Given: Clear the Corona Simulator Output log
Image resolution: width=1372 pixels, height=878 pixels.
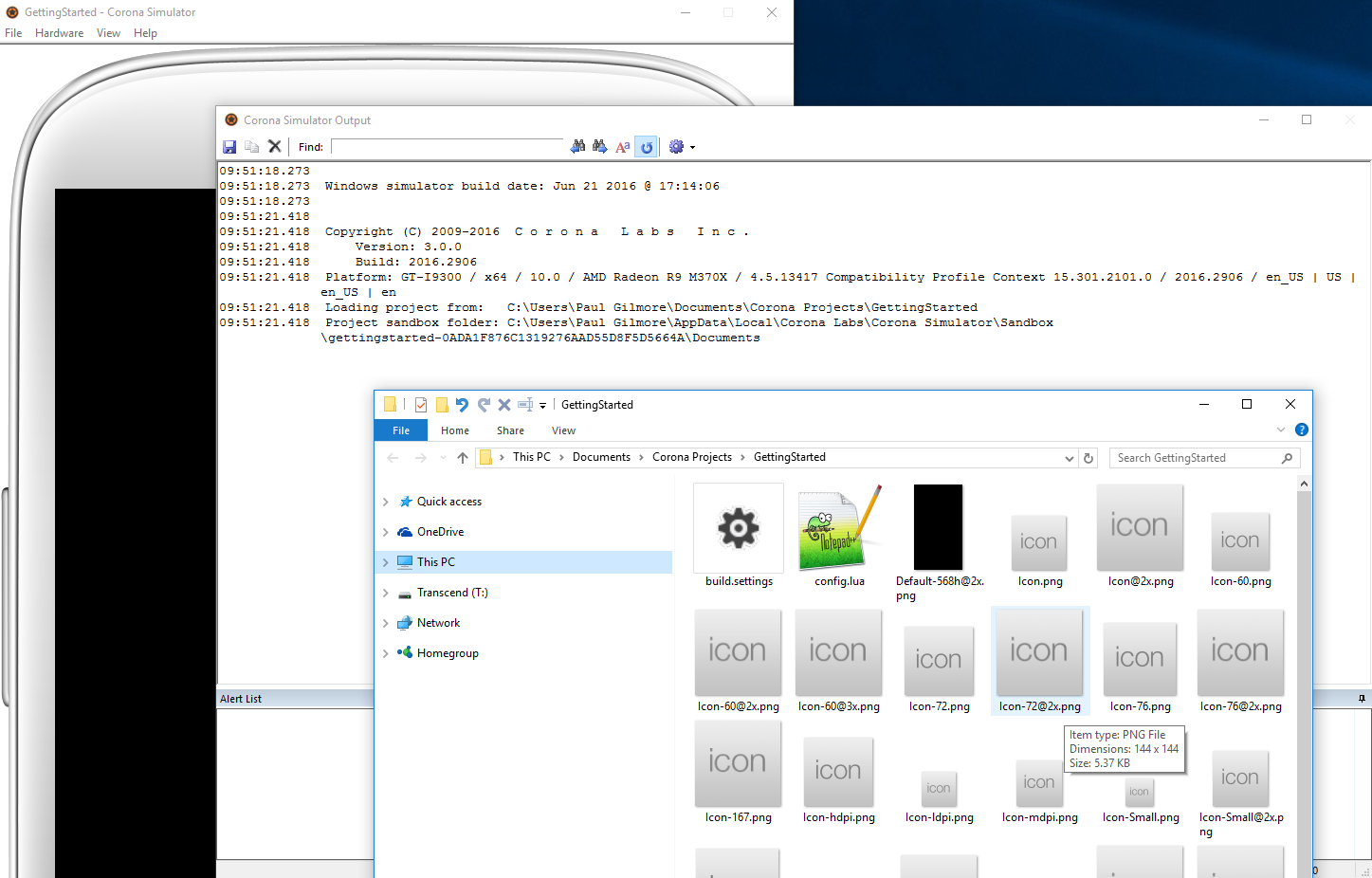Looking at the screenshot, I should pyautogui.click(x=274, y=146).
